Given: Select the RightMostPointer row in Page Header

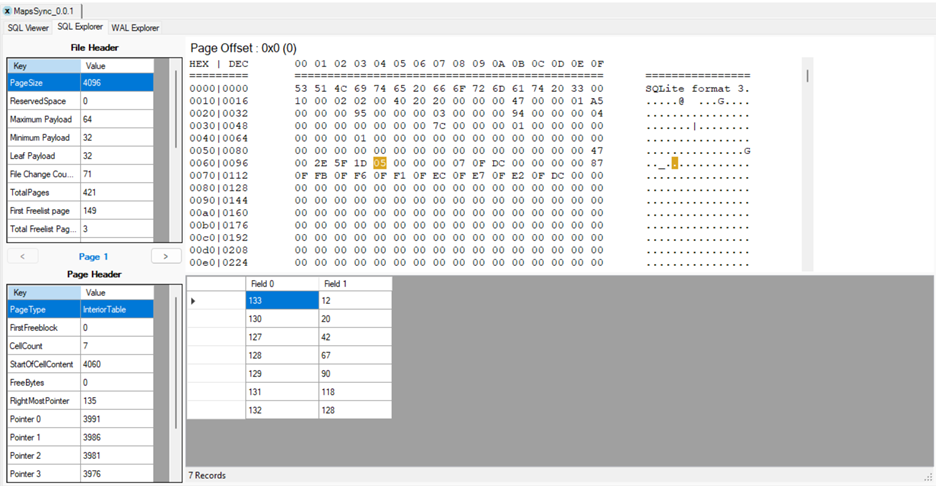Looking at the screenshot, I should coord(80,401).
